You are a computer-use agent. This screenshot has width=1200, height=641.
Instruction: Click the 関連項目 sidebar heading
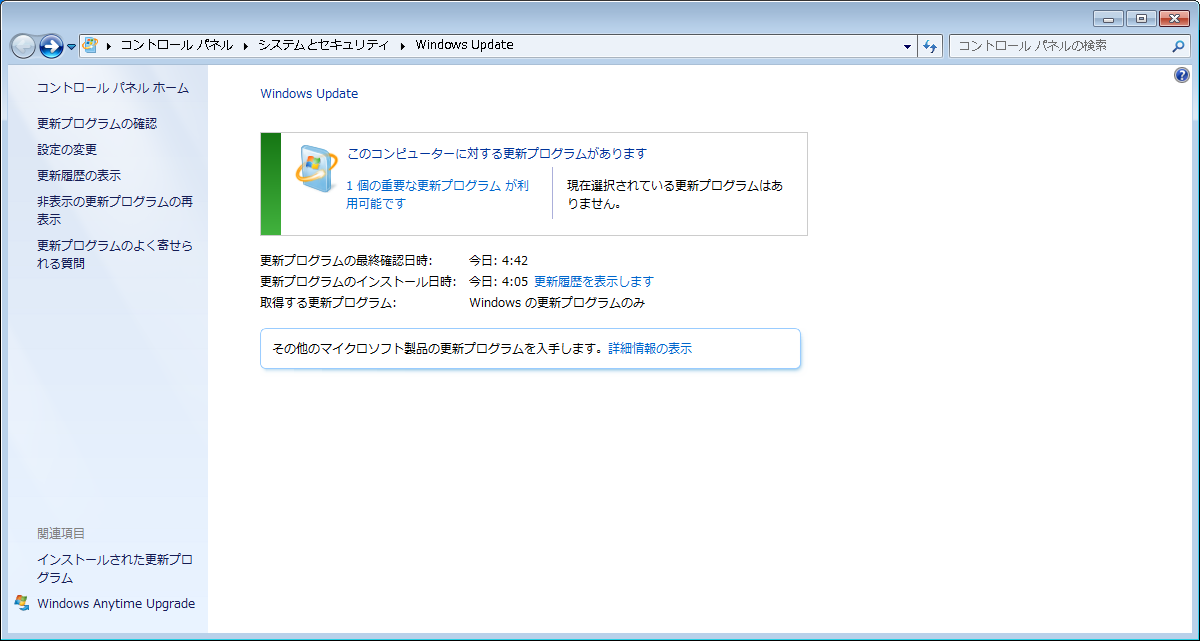coord(61,534)
